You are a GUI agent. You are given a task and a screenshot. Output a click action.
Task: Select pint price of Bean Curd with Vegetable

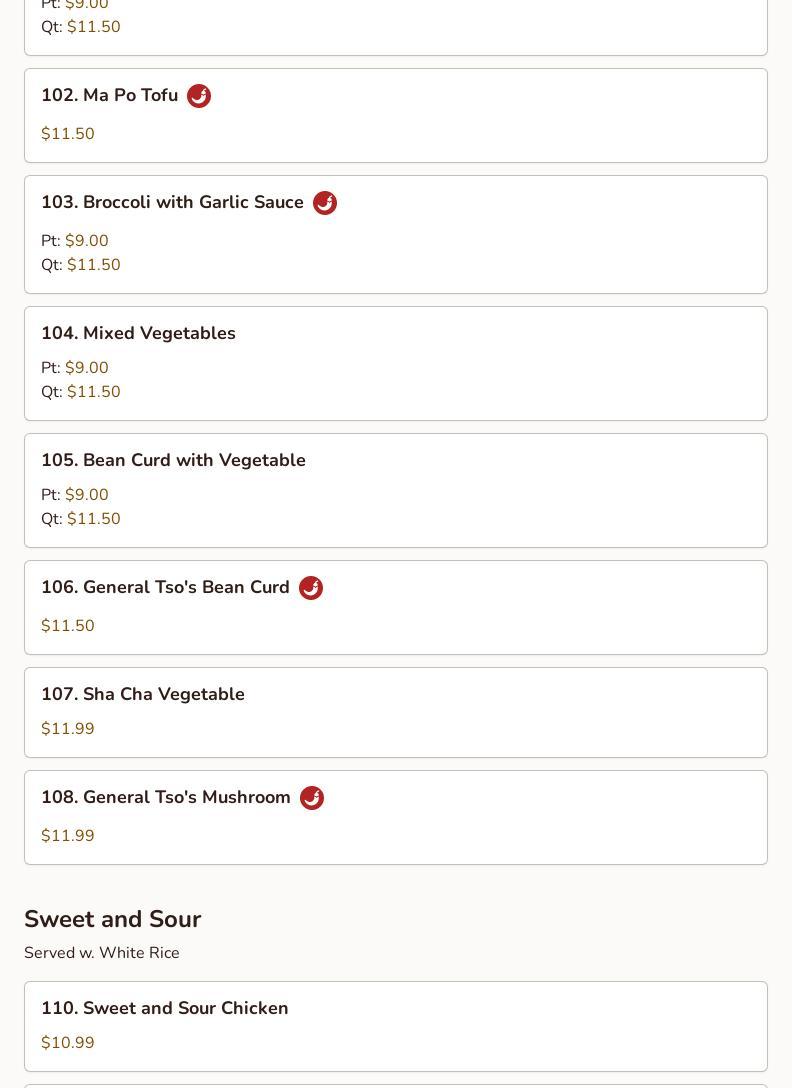pyautogui.click(x=86, y=495)
